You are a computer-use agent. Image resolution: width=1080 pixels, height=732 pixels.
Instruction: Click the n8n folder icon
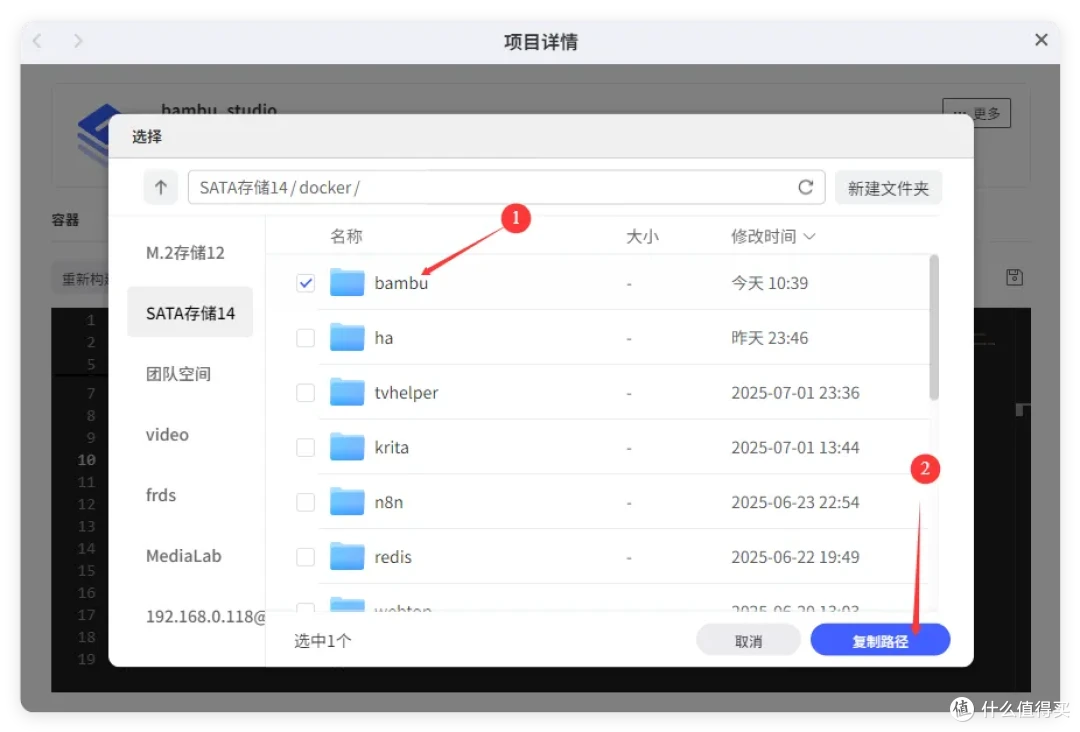346,502
